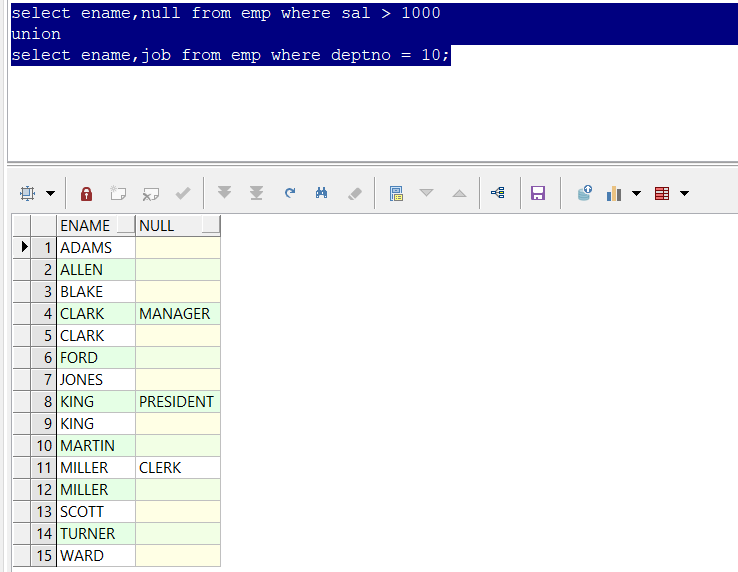The height and width of the screenshot is (572, 738).
Task: Select the PRESIDENT cell
Action: (x=178, y=402)
